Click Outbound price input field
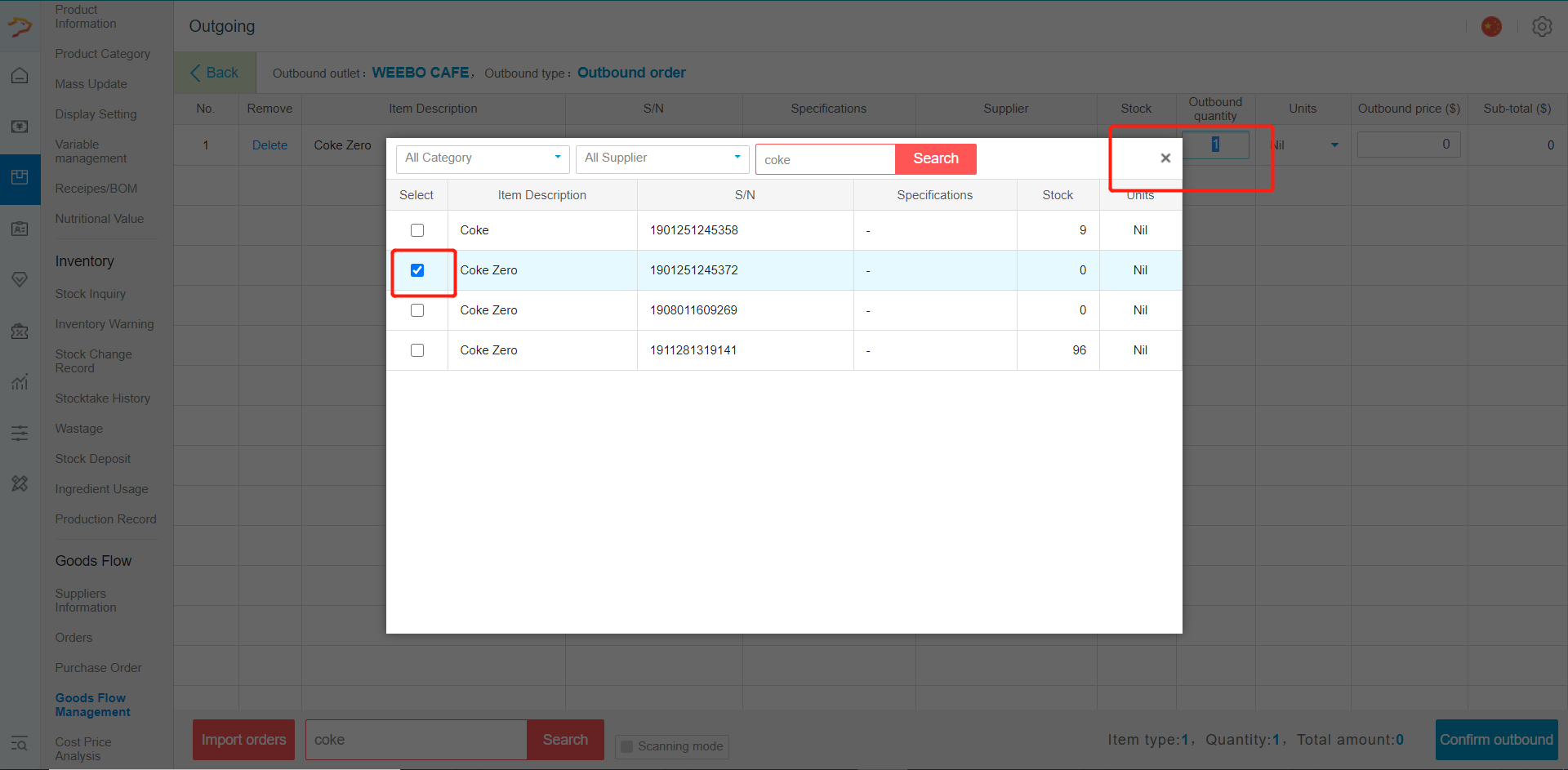The height and width of the screenshot is (770, 1568). [x=1409, y=145]
